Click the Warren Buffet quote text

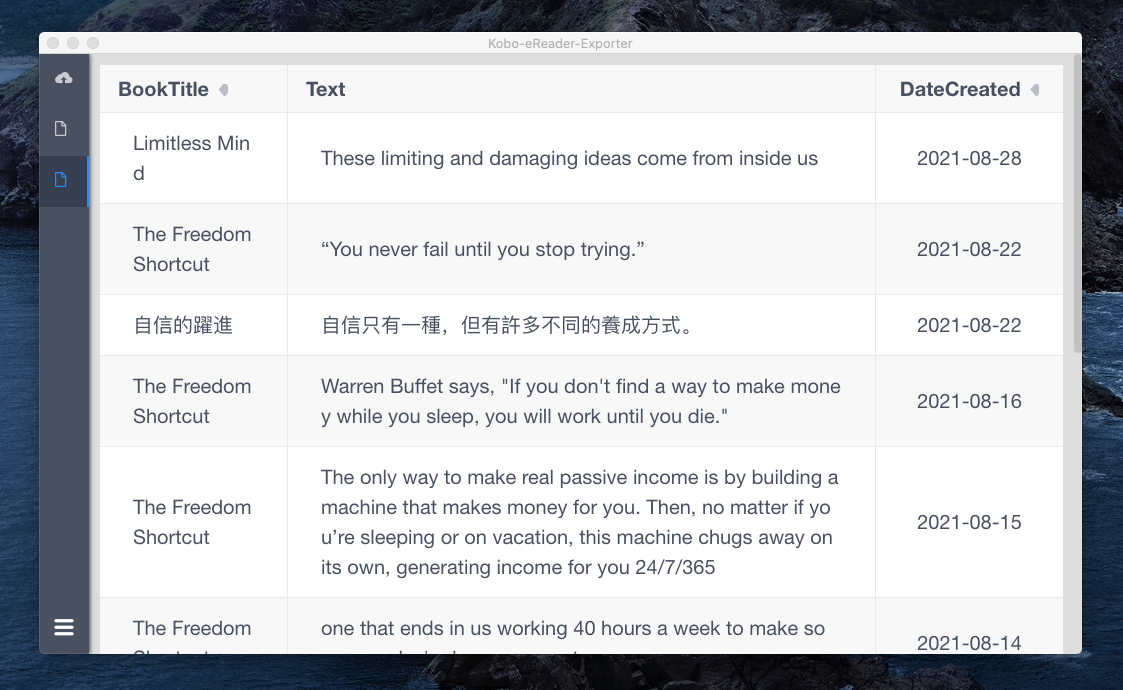(x=580, y=401)
